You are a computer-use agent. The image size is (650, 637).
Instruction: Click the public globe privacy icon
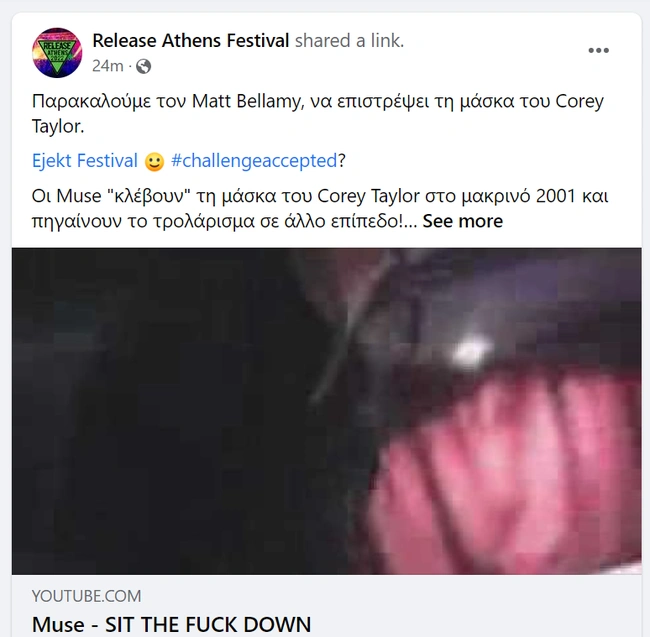point(143,66)
